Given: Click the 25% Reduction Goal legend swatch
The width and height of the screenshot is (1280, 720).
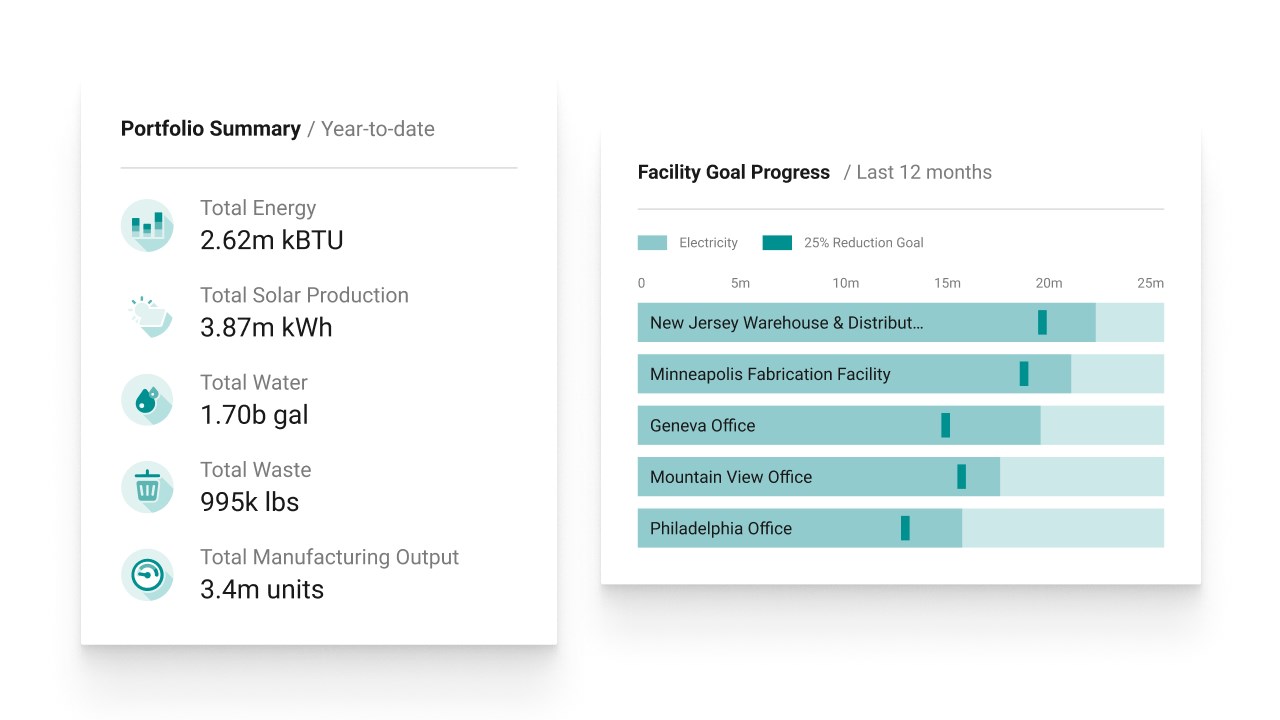Looking at the screenshot, I should tap(777, 243).
